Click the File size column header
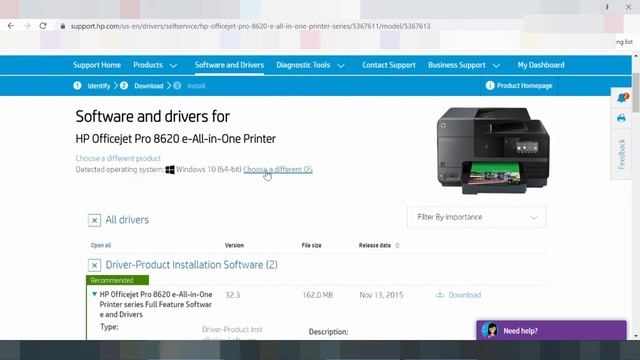This screenshot has width=640, height=360. pos(311,245)
